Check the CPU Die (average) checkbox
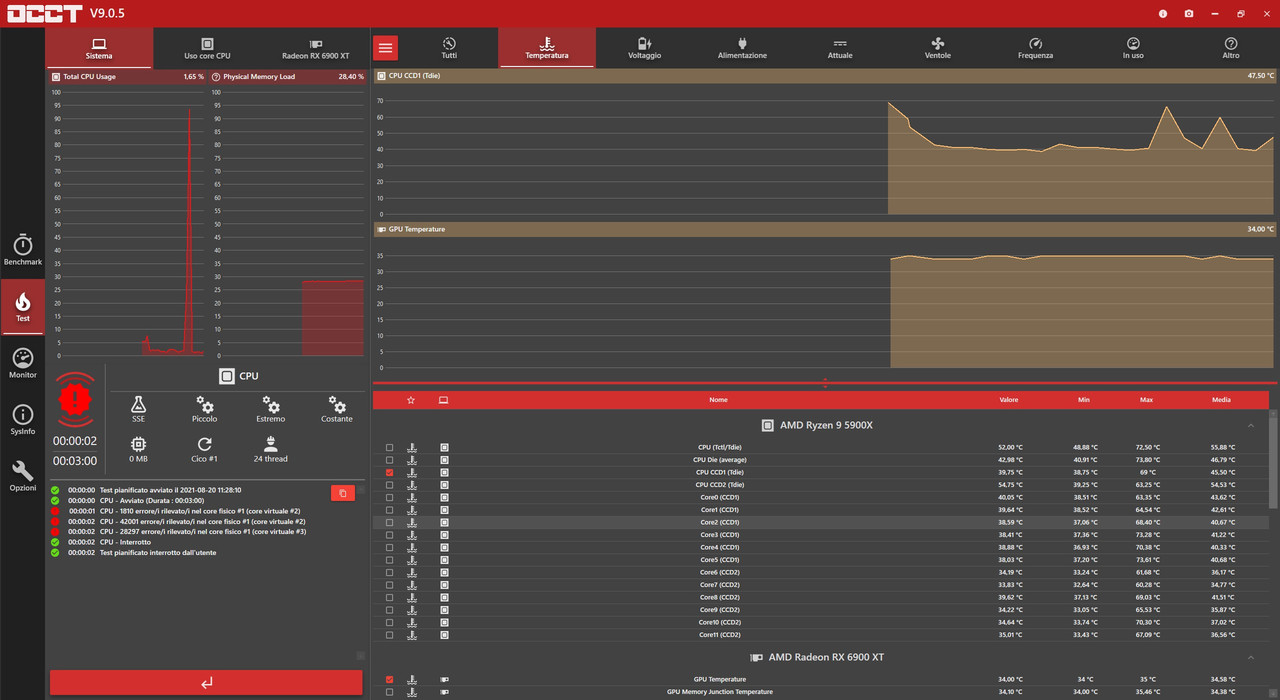1280x700 pixels. pos(389,460)
